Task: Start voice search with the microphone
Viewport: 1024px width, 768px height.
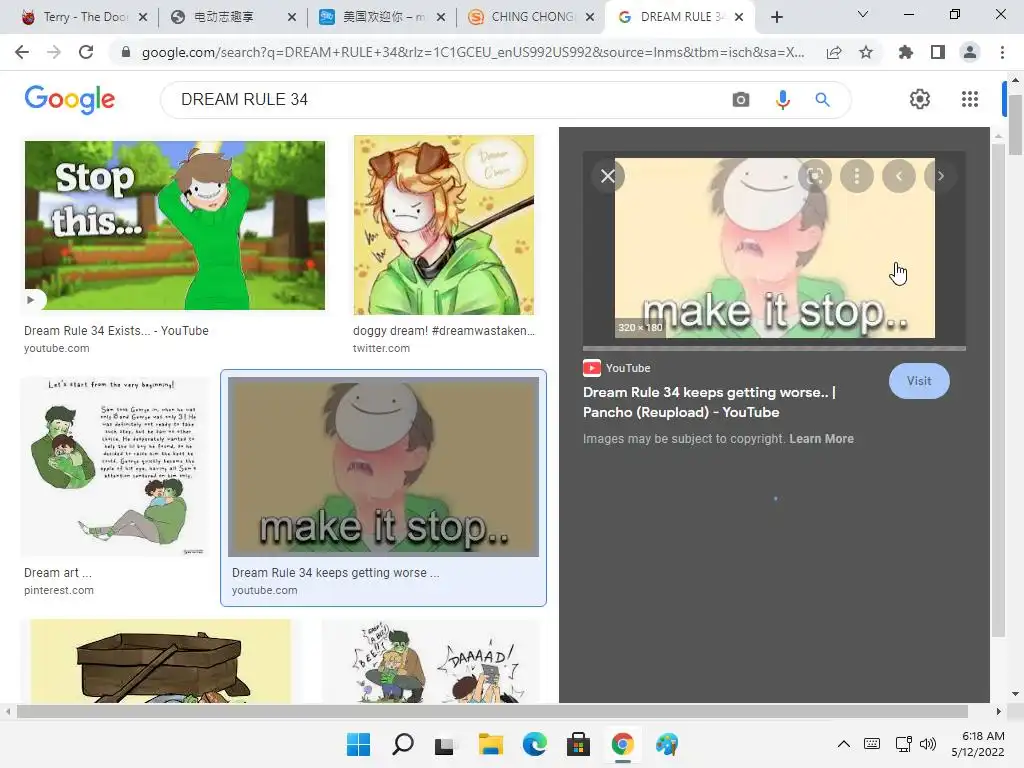Action: 782,99
